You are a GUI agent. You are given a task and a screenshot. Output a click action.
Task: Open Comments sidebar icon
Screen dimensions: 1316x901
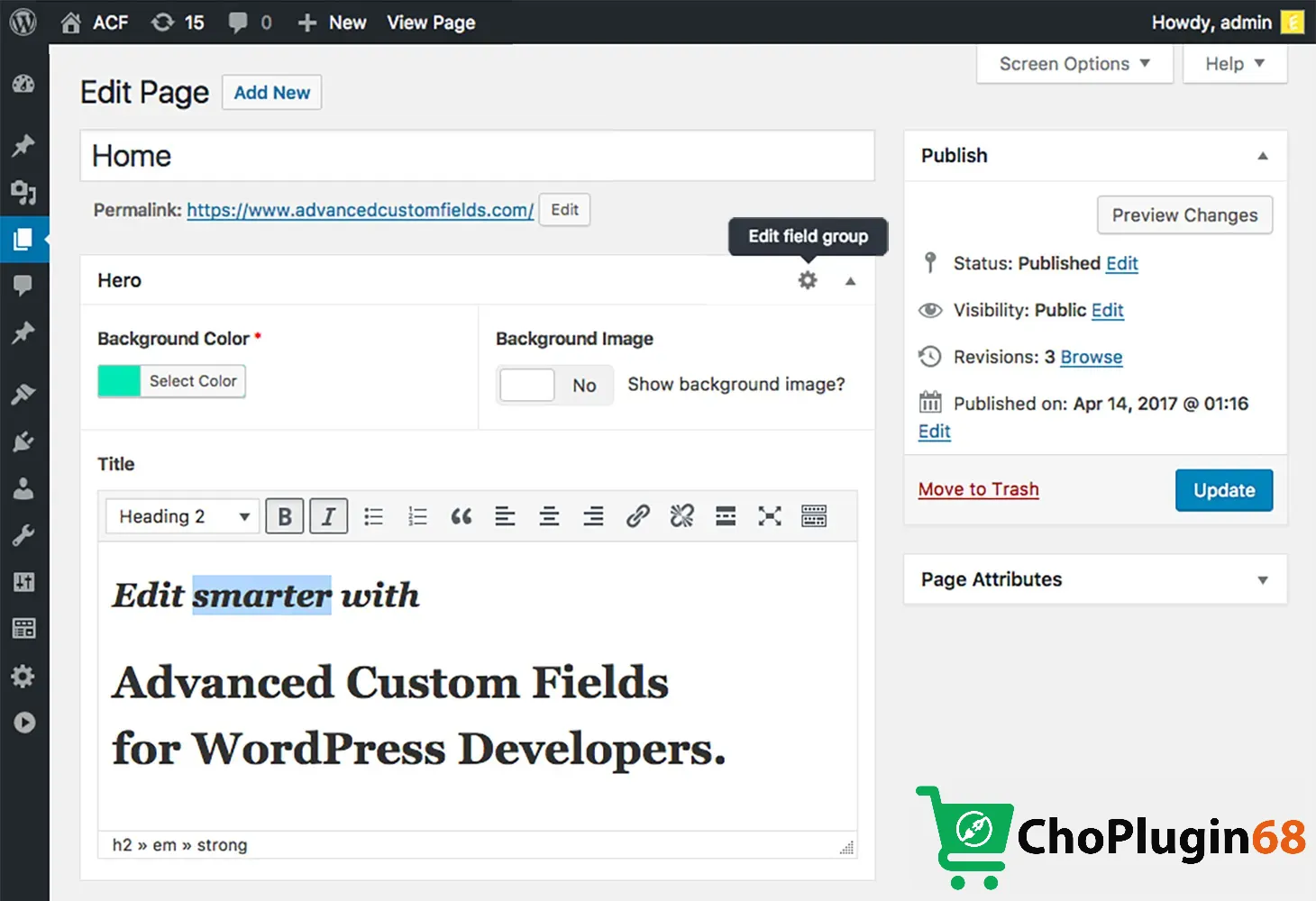(23, 286)
